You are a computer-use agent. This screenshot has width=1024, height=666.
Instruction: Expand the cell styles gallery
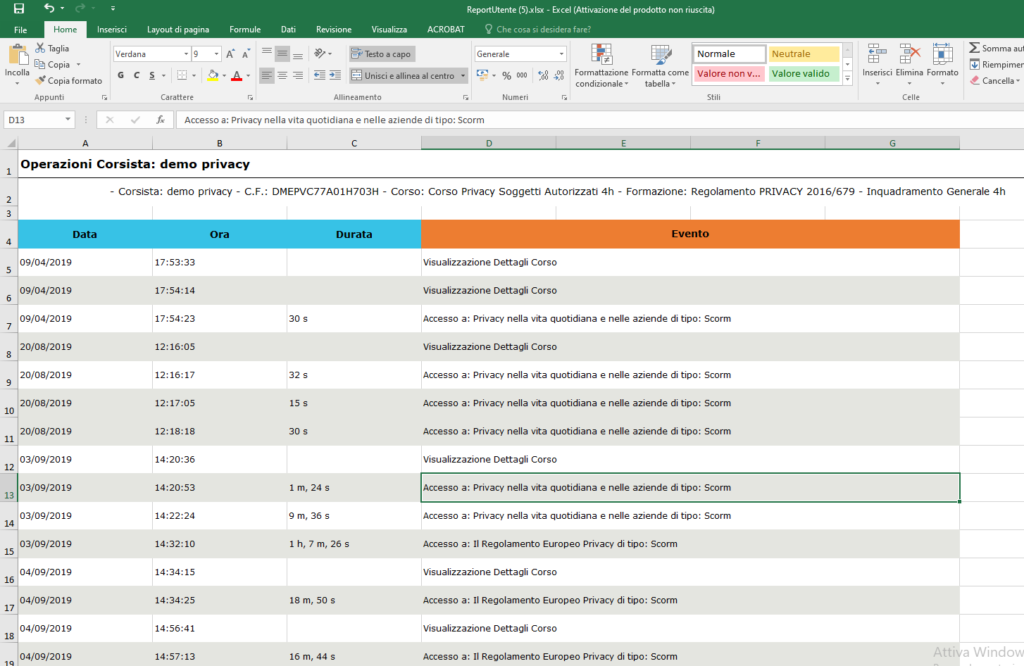click(848, 78)
